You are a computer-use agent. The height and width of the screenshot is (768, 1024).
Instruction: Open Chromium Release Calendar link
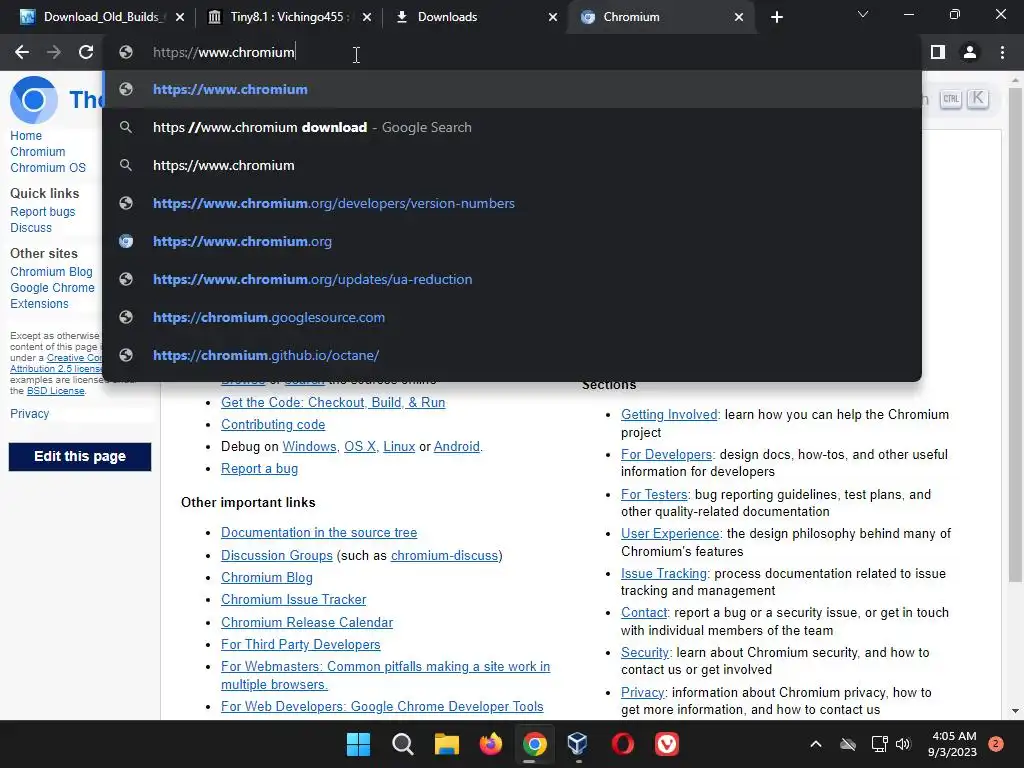pyautogui.click(x=307, y=622)
